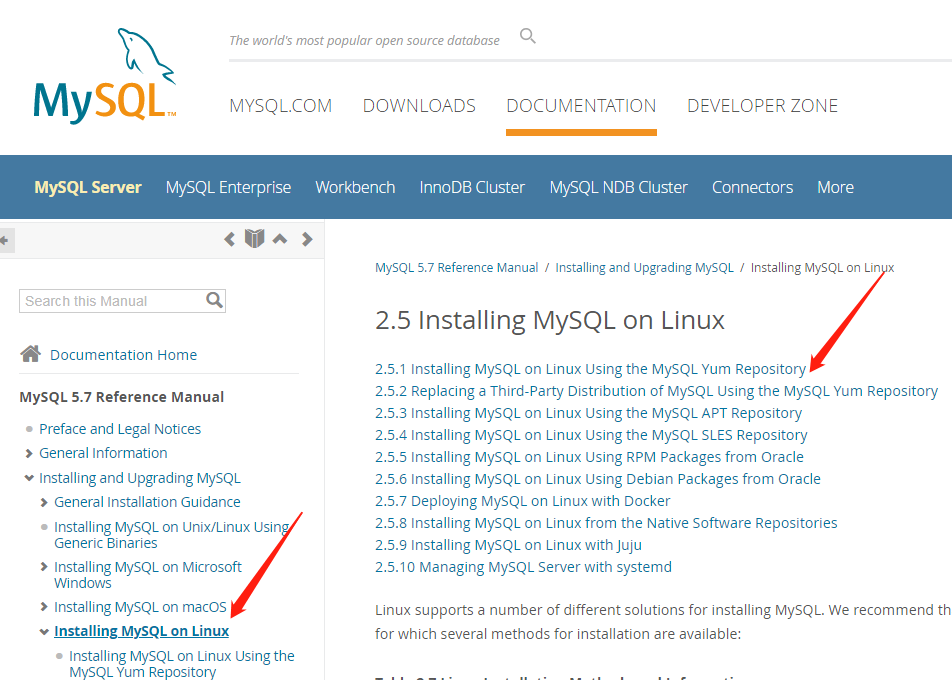Open Installing MySQL on Unix/Linux Generic Binaries
952x680 pixels.
click(171, 535)
